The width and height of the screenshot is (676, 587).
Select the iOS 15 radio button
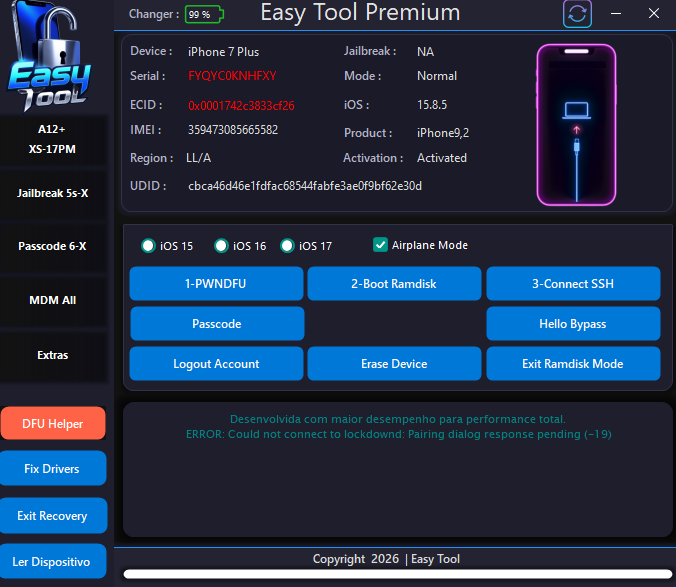(x=148, y=246)
